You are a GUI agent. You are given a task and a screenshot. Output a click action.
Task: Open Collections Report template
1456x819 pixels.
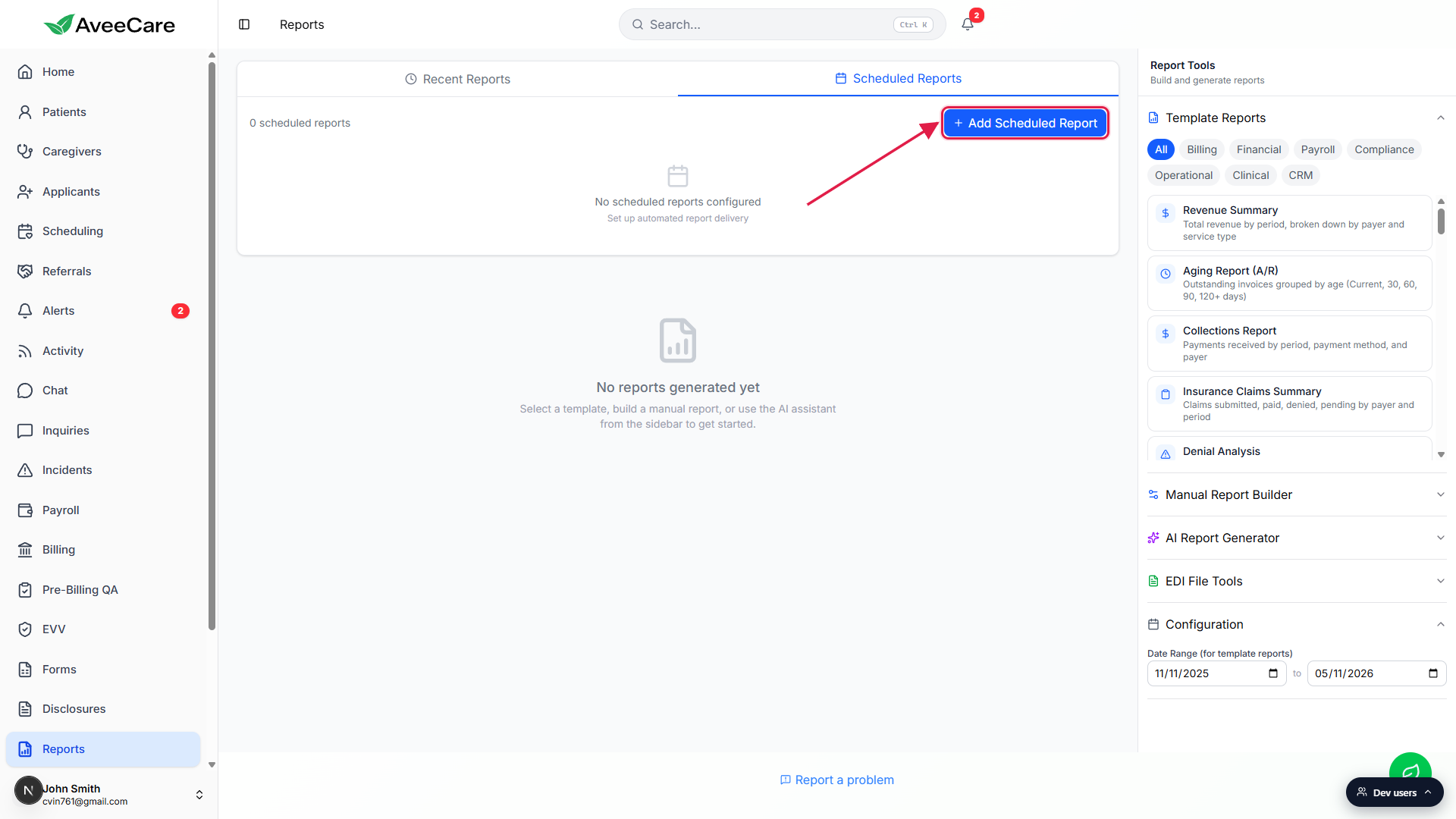click(x=1289, y=344)
